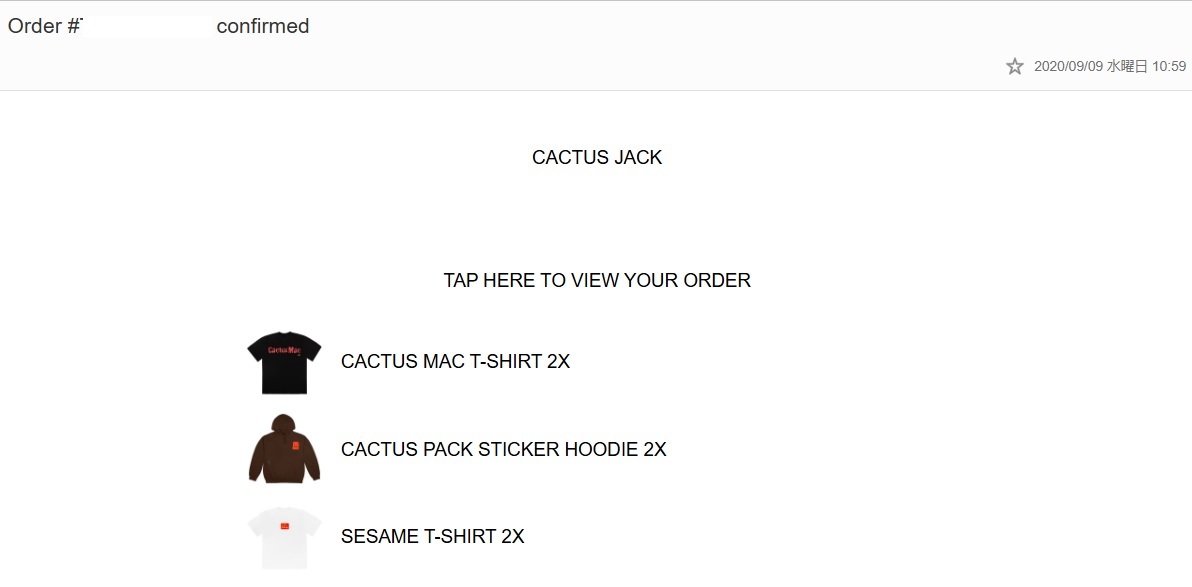Open the white Sesame T-shirt thumbnail

(x=284, y=537)
